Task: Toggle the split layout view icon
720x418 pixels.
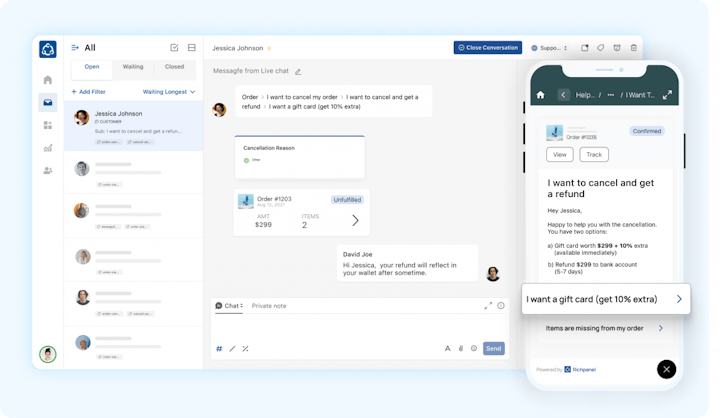Action: point(191,47)
